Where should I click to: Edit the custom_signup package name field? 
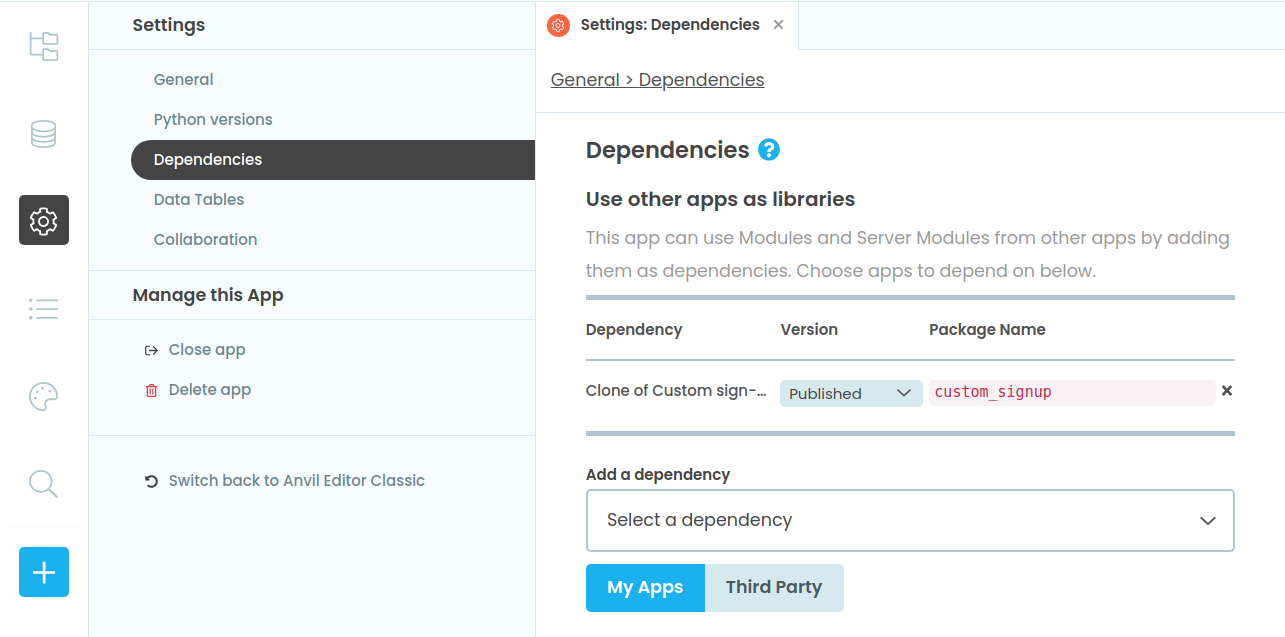1070,392
